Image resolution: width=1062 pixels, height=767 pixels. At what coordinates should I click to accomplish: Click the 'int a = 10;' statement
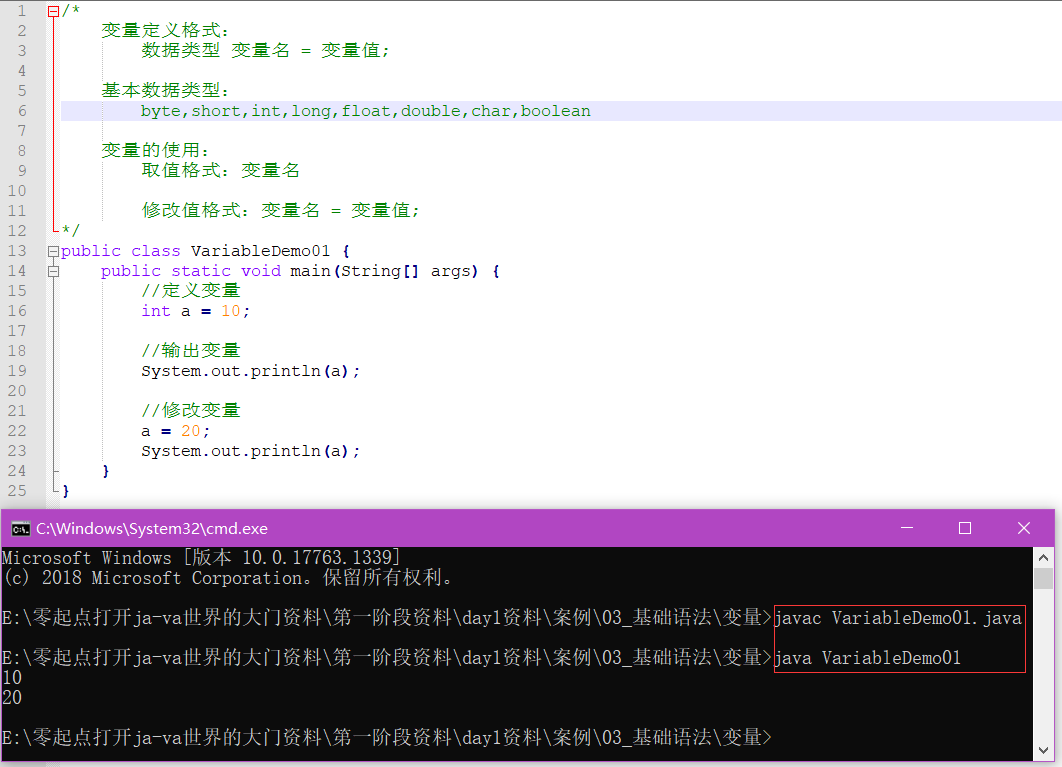click(193, 310)
